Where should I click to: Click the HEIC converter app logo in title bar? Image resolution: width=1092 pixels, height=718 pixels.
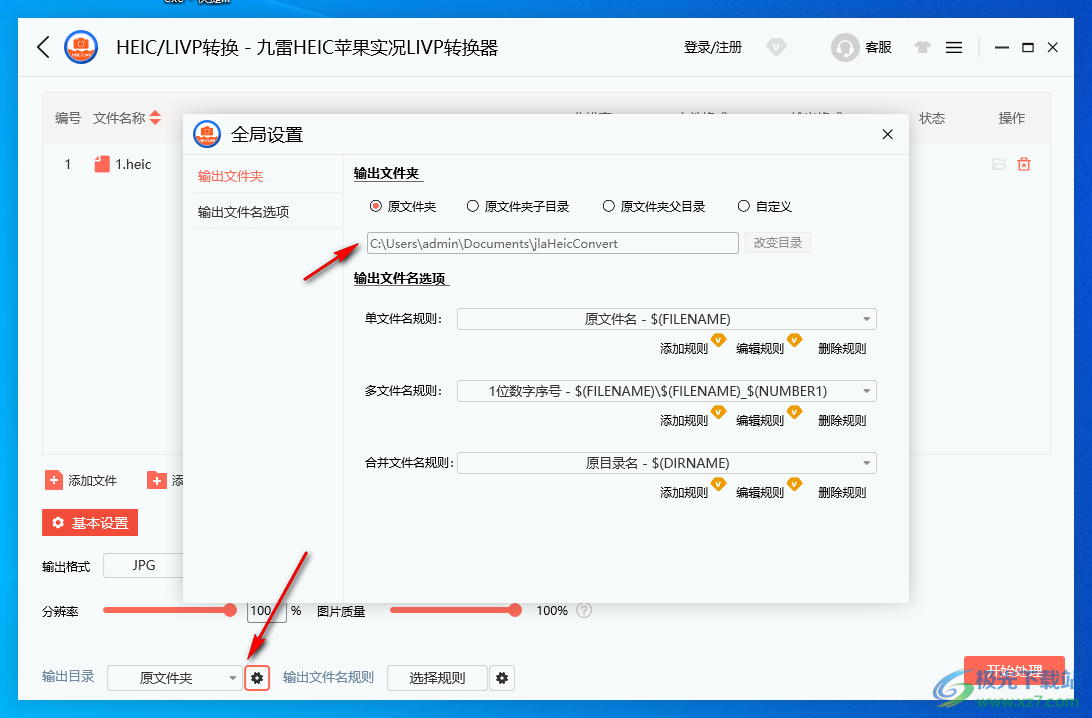click(x=81, y=47)
